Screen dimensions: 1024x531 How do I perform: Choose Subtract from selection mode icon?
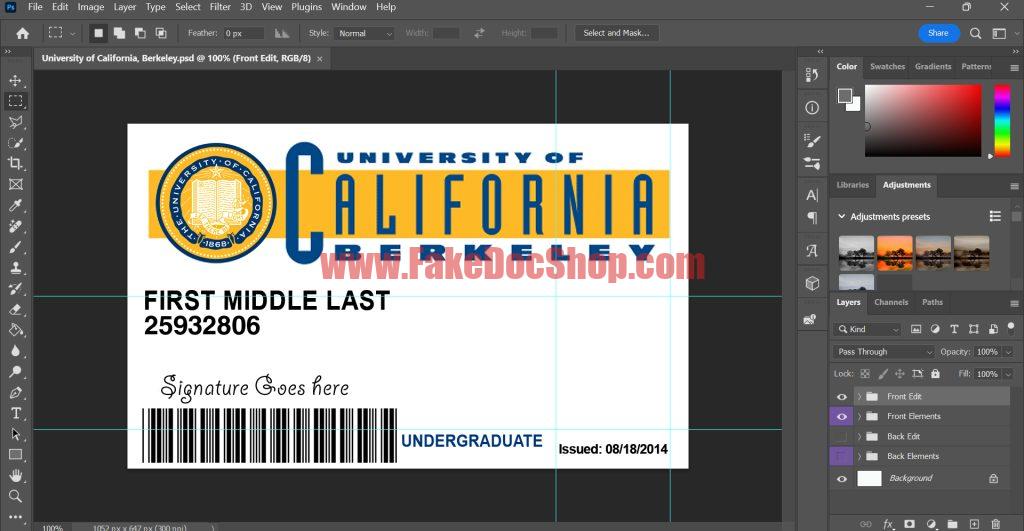[140, 33]
